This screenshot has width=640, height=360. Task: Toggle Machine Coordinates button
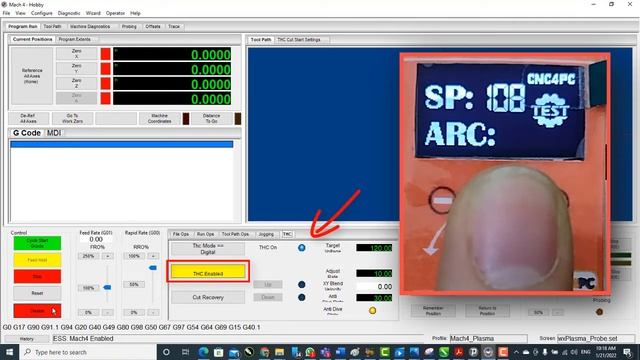click(160, 118)
